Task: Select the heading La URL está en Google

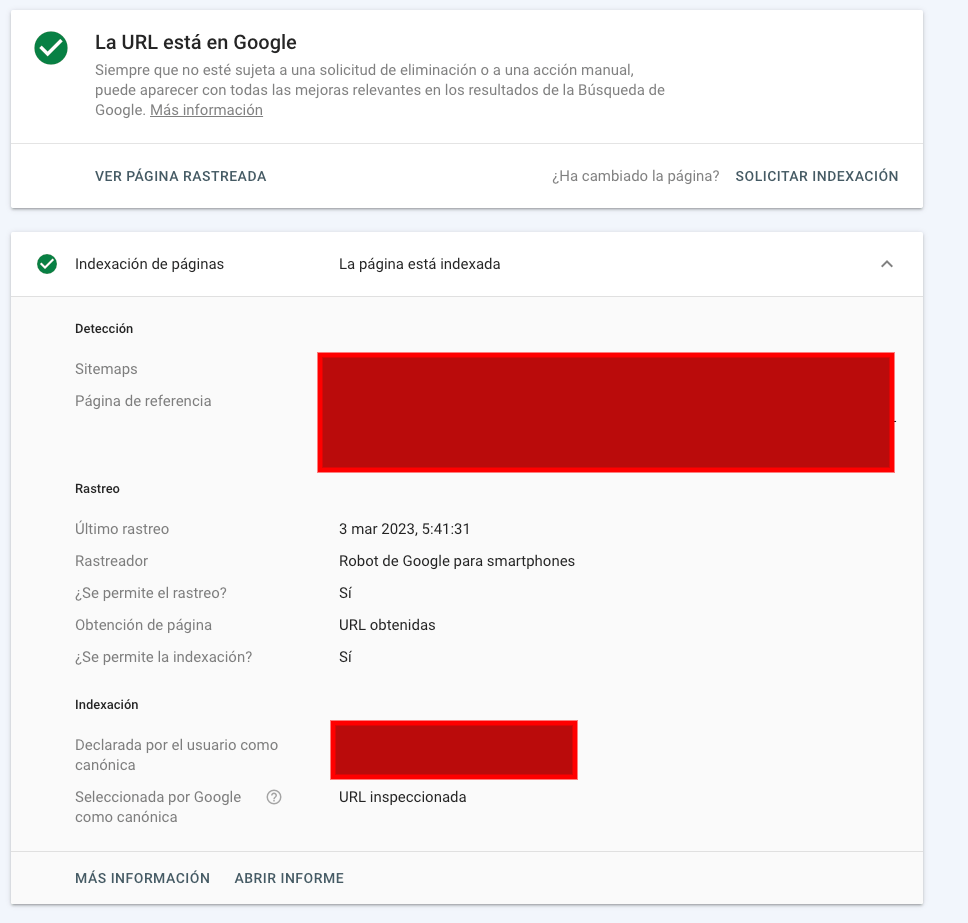Action: [x=196, y=42]
